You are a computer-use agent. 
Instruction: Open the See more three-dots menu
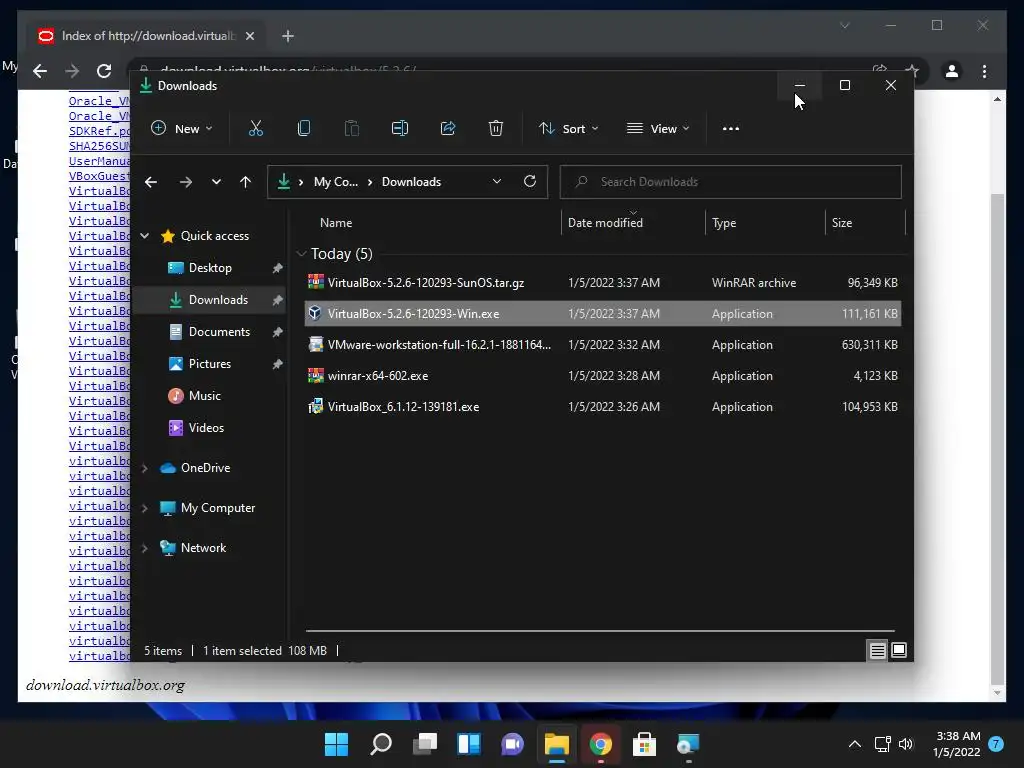coord(731,129)
